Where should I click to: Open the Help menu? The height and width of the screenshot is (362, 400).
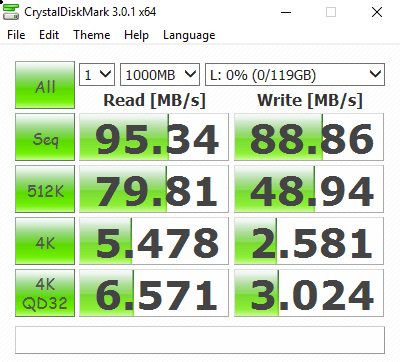[136, 35]
